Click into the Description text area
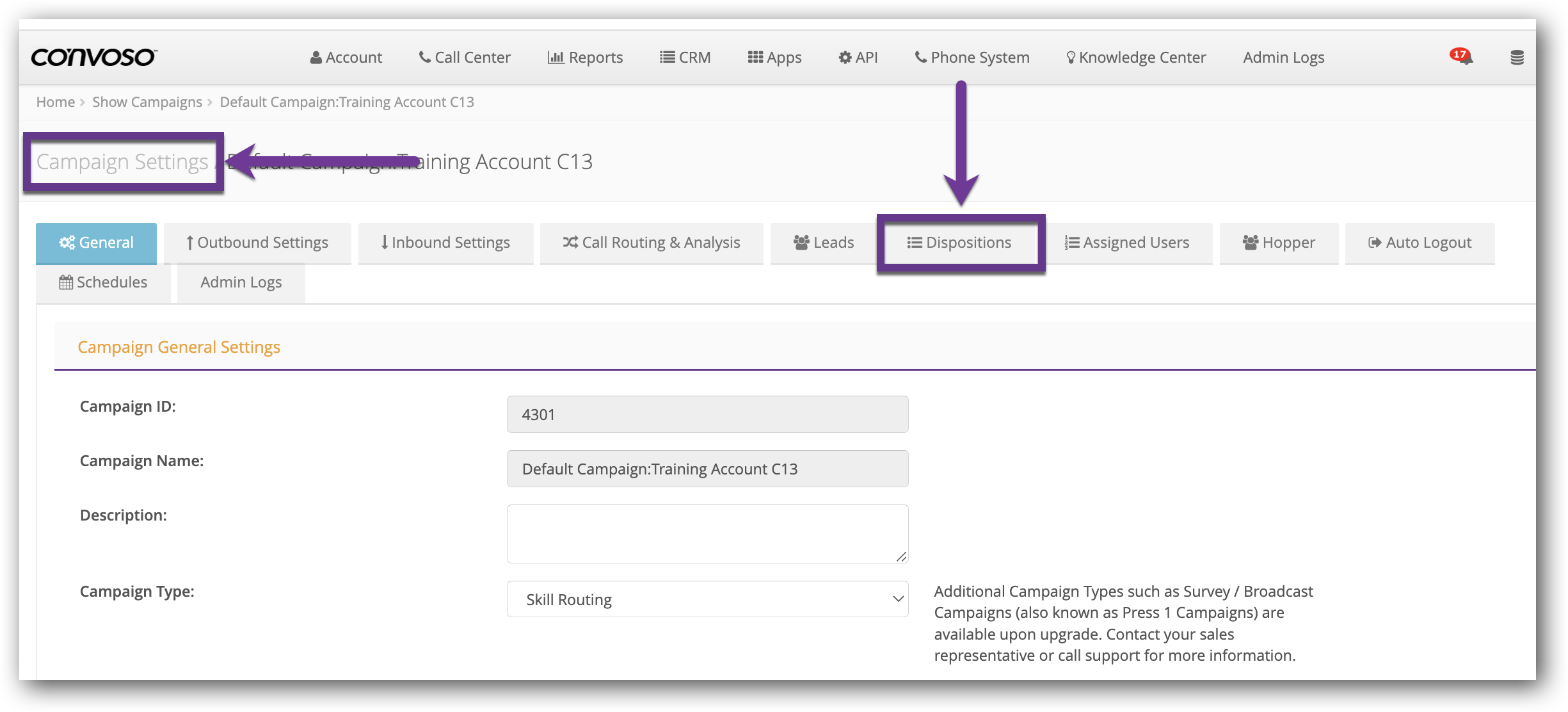This screenshot has width=1568, height=712. (707, 534)
